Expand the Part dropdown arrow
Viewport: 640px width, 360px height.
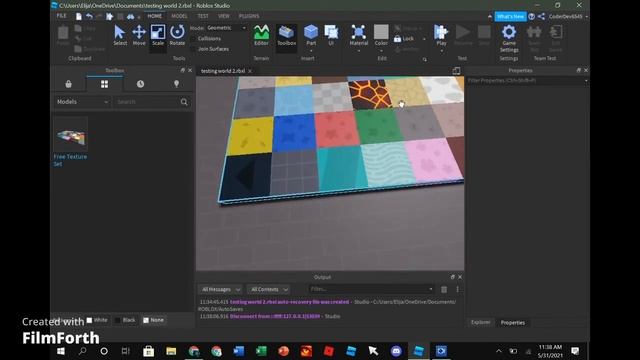point(311,51)
